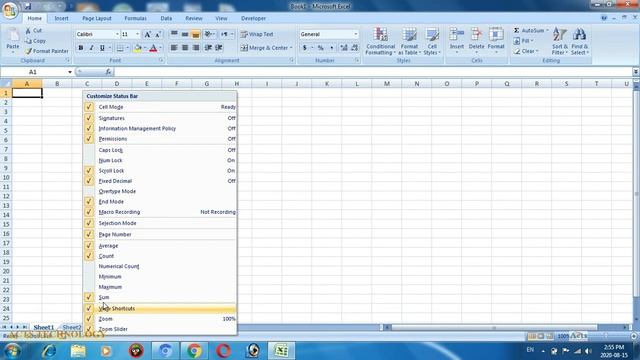640x360 pixels.
Task: Apply the Fill Color bucket
Action: (138, 48)
